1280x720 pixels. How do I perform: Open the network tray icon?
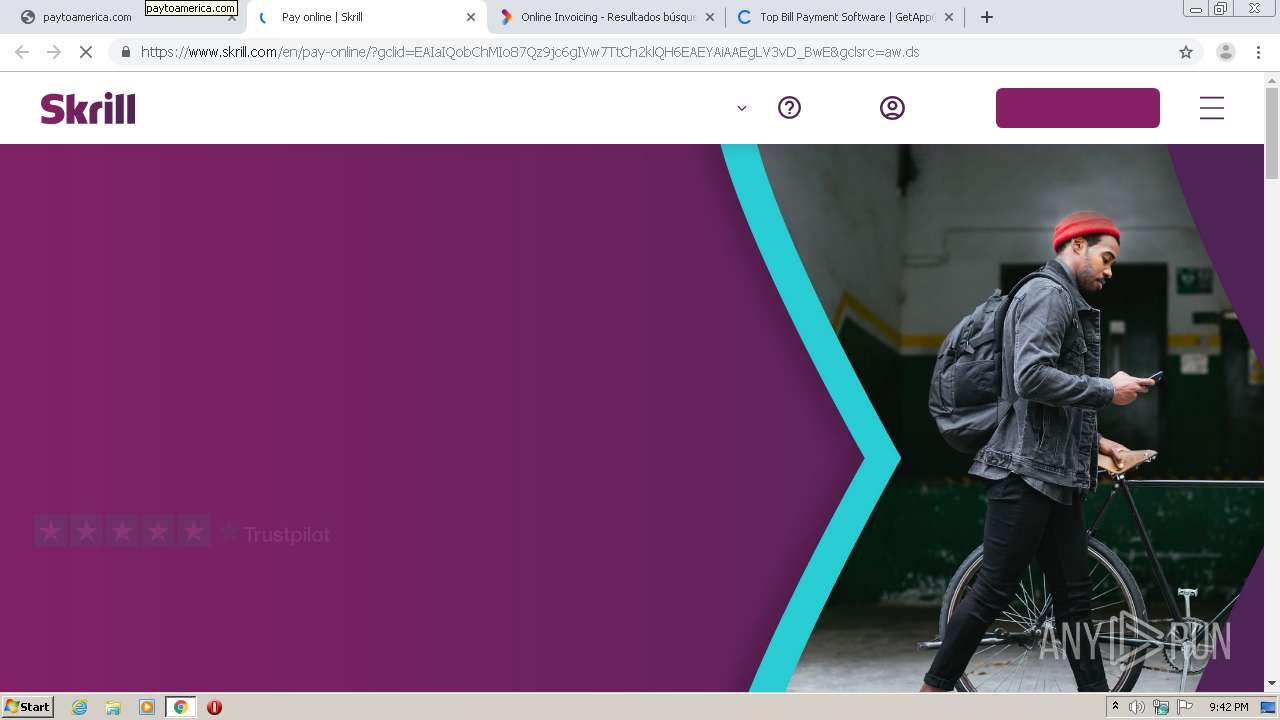coord(1161,707)
